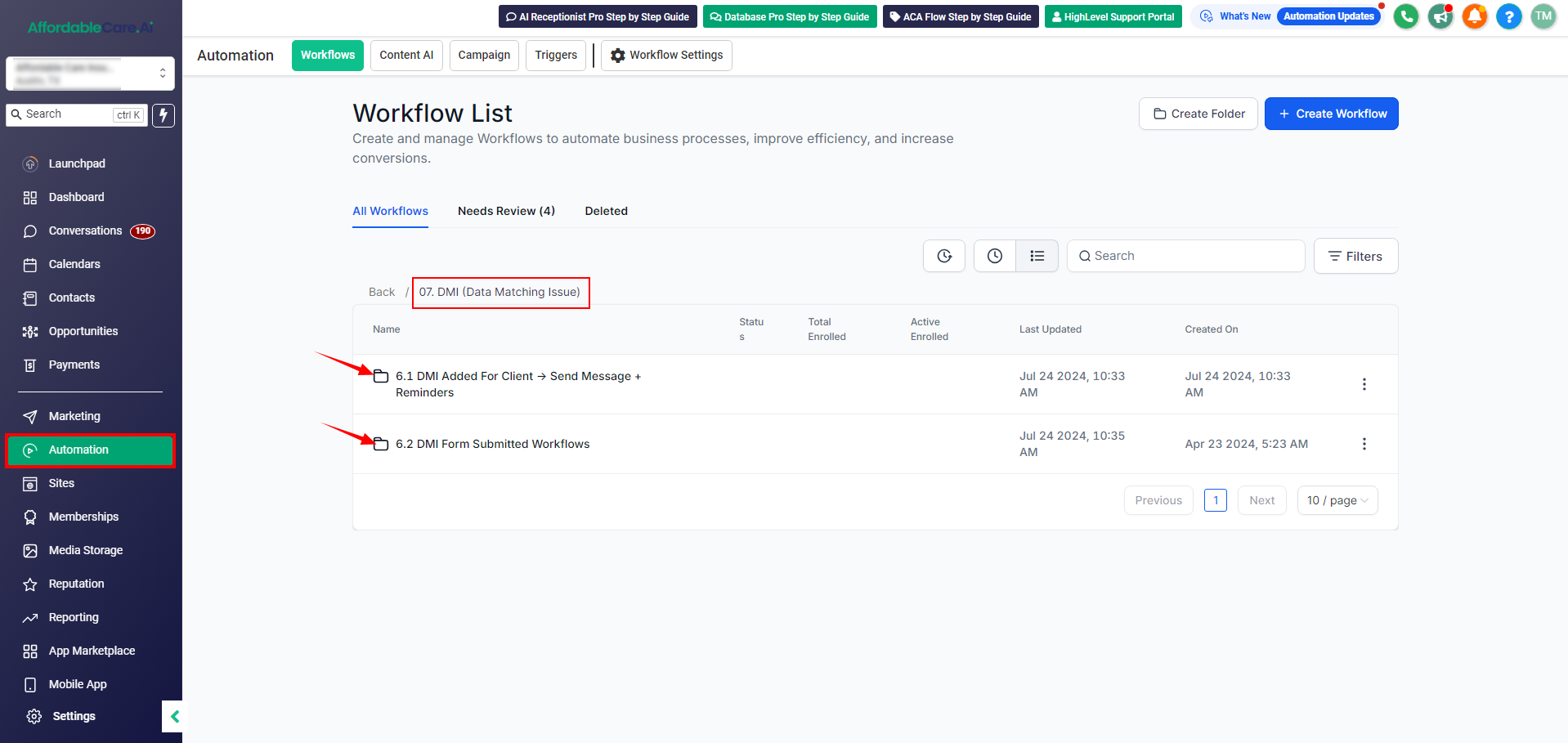Viewport: 1568px width, 743px height.
Task: Click the blue help question mark icon
Action: coord(1508,16)
